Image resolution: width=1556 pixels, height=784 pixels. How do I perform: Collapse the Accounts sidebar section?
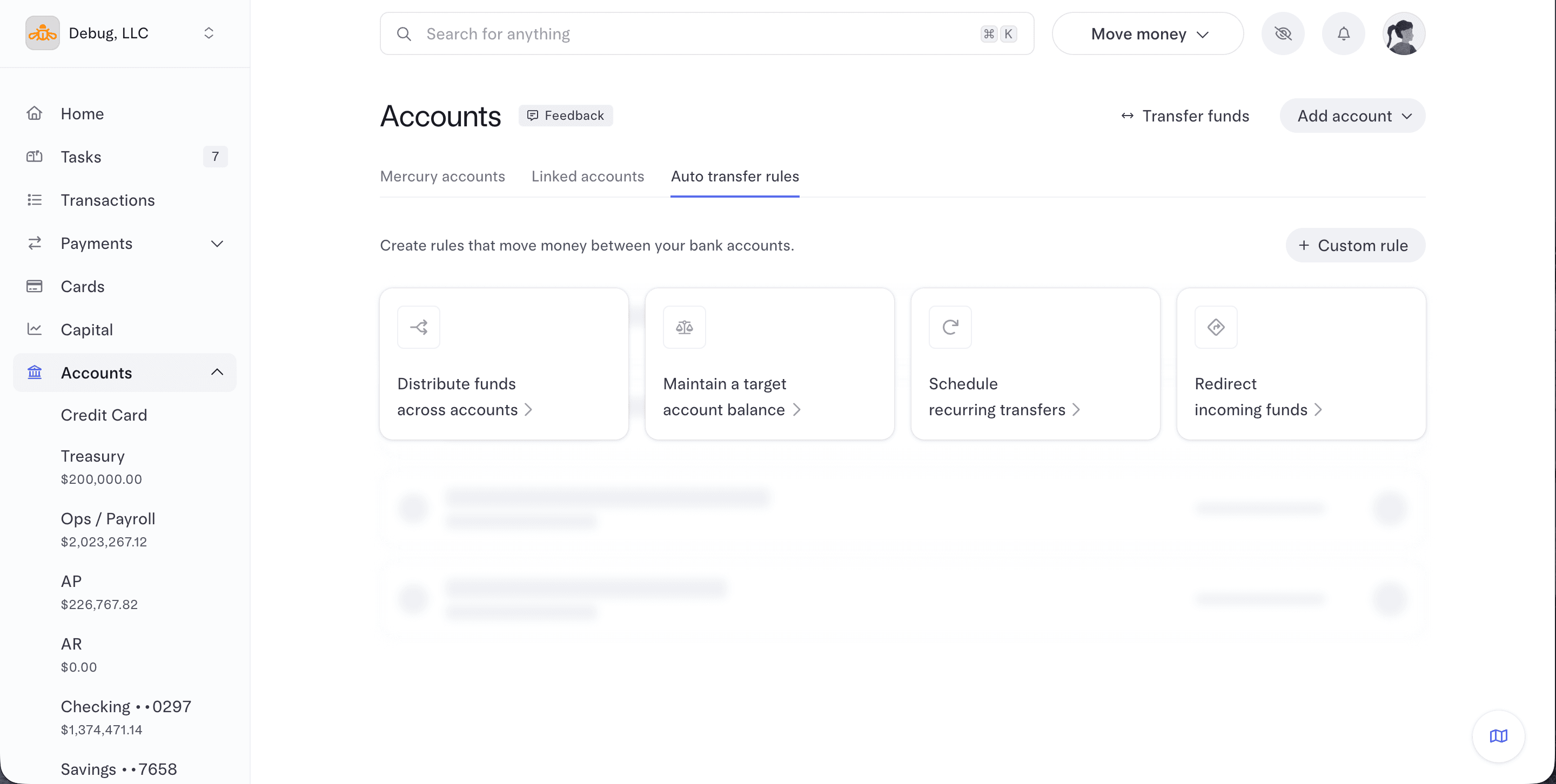click(x=217, y=373)
